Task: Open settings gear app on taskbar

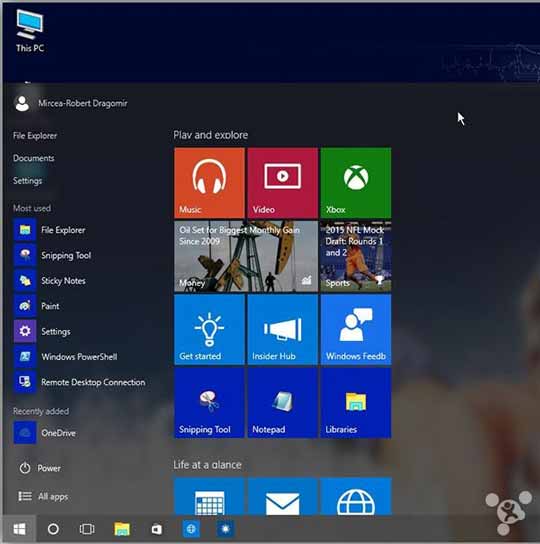Action: 225,529
